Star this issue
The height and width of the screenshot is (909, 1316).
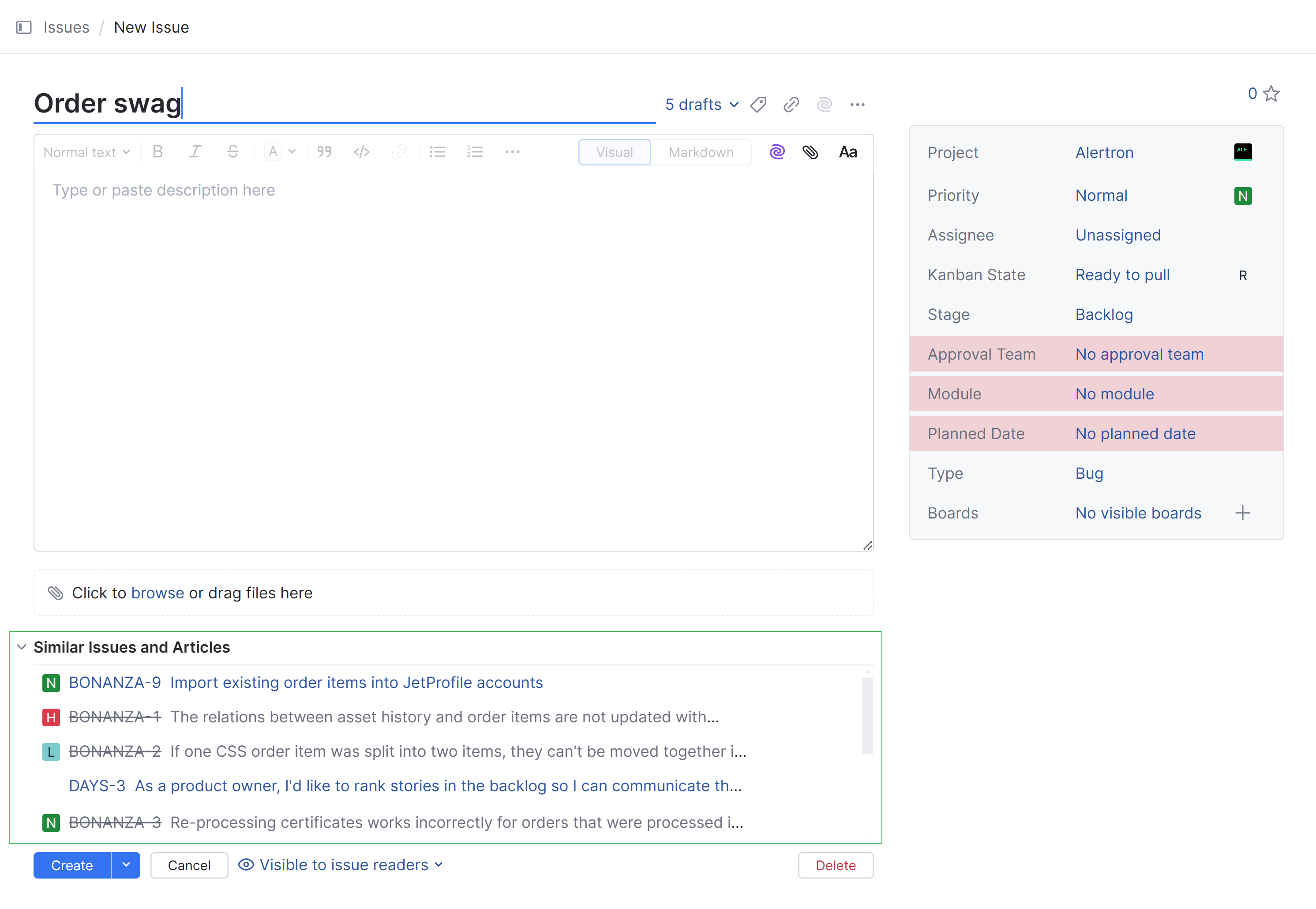pyautogui.click(x=1271, y=94)
